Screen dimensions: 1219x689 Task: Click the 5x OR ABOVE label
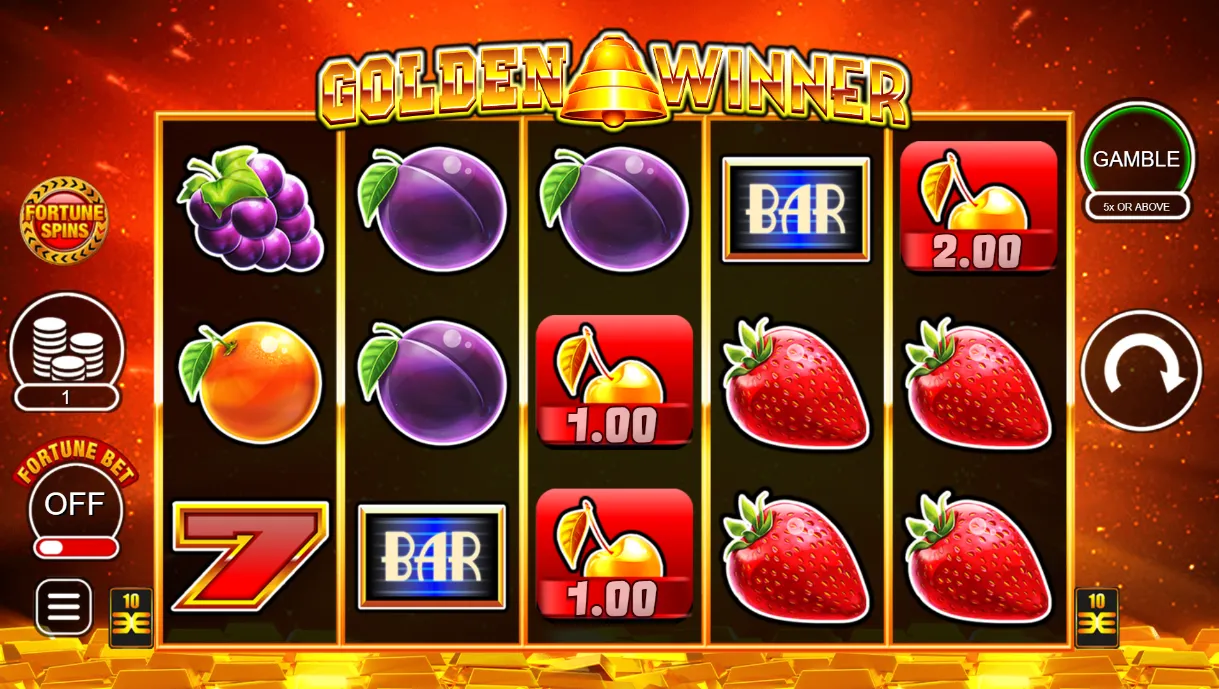pyautogui.click(x=1137, y=207)
